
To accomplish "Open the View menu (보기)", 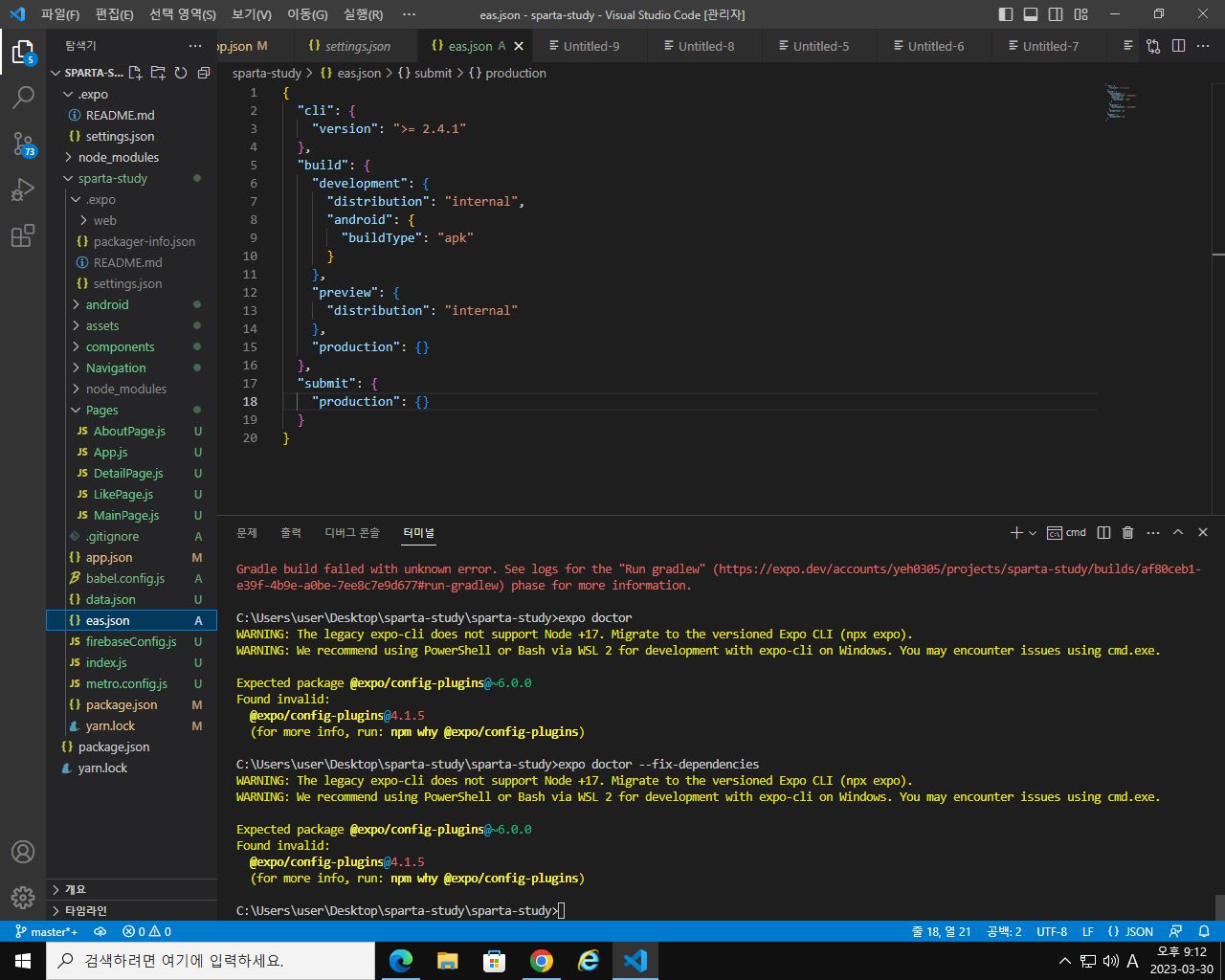I will [x=252, y=14].
